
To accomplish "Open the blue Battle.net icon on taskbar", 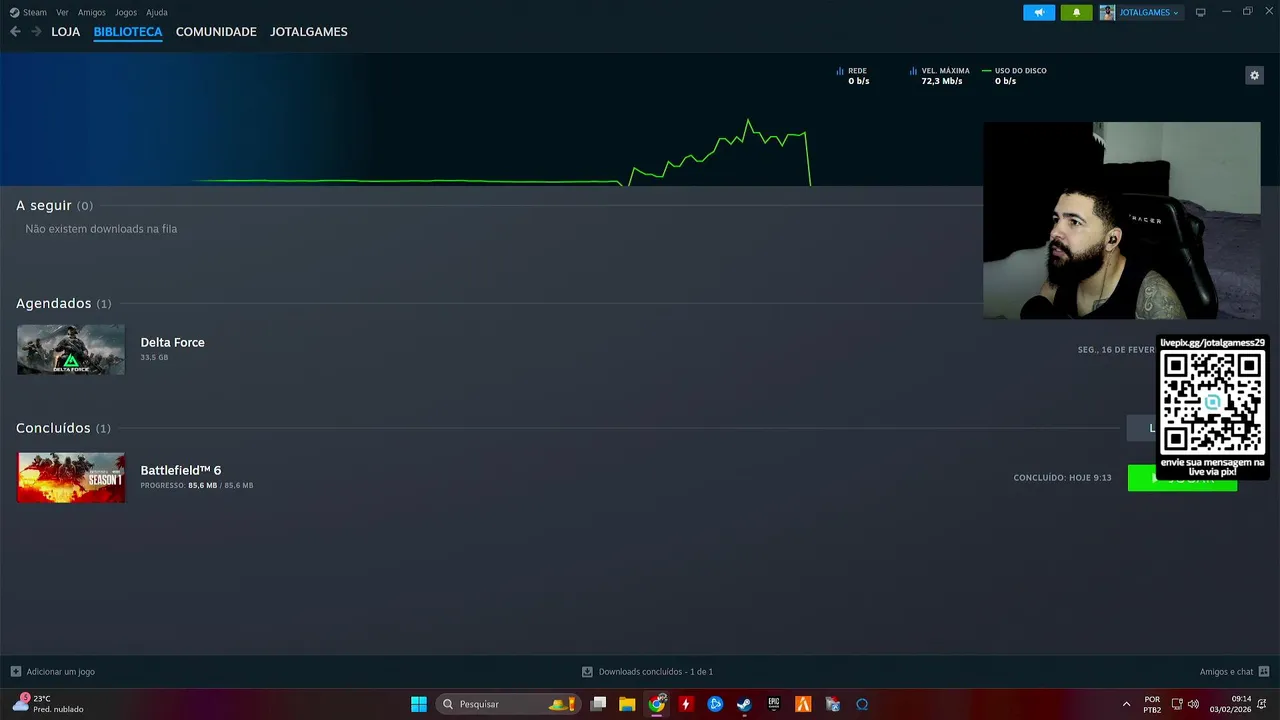I will click(x=715, y=704).
